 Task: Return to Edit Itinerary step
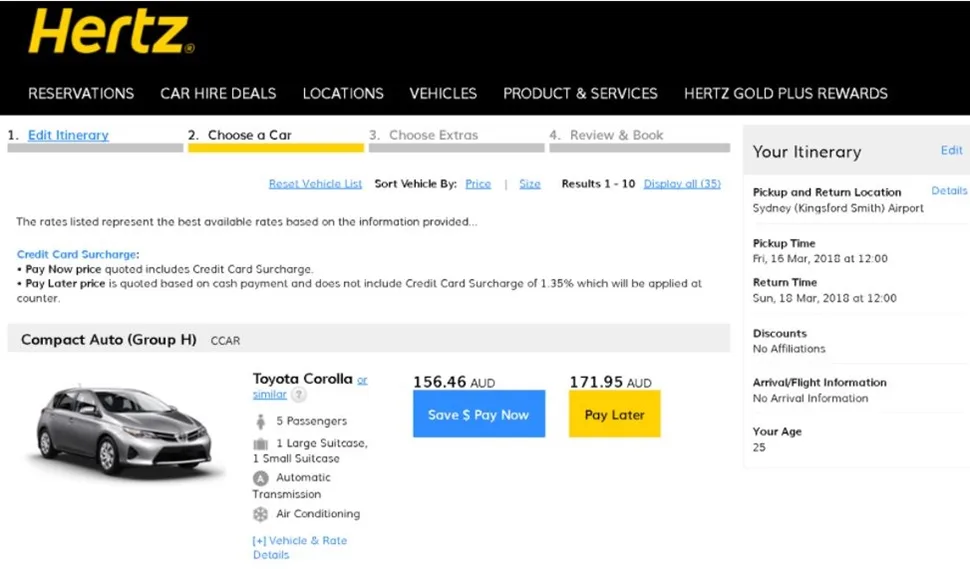[x=68, y=135]
